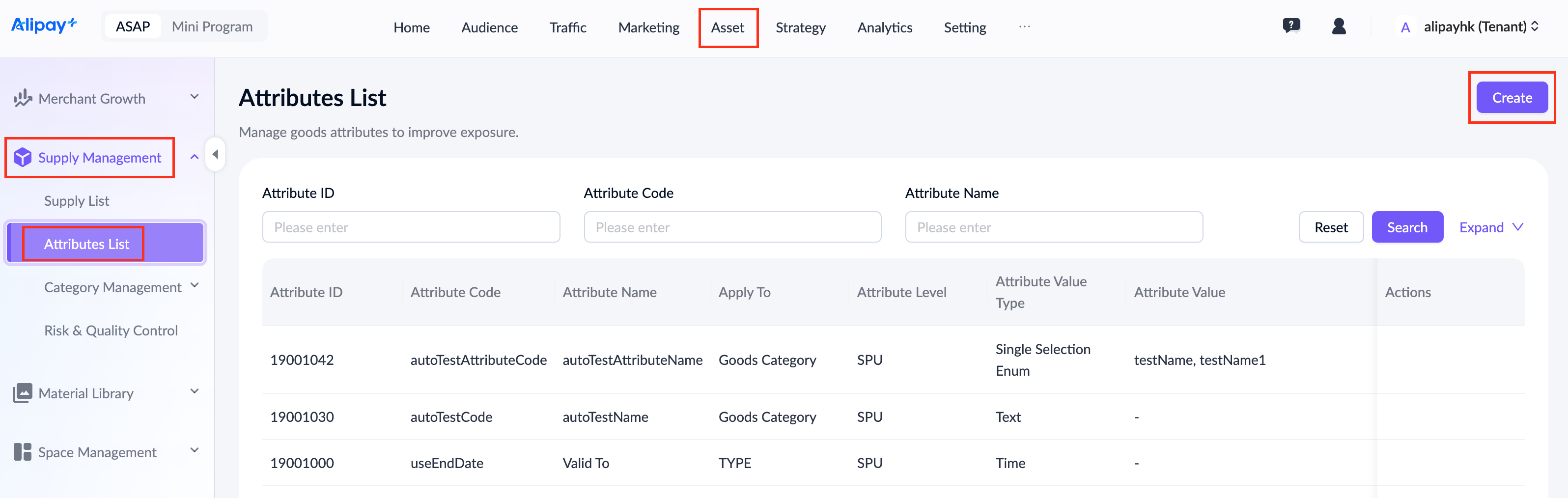
Task: Go to the Analytics tab
Action: [884, 28]
